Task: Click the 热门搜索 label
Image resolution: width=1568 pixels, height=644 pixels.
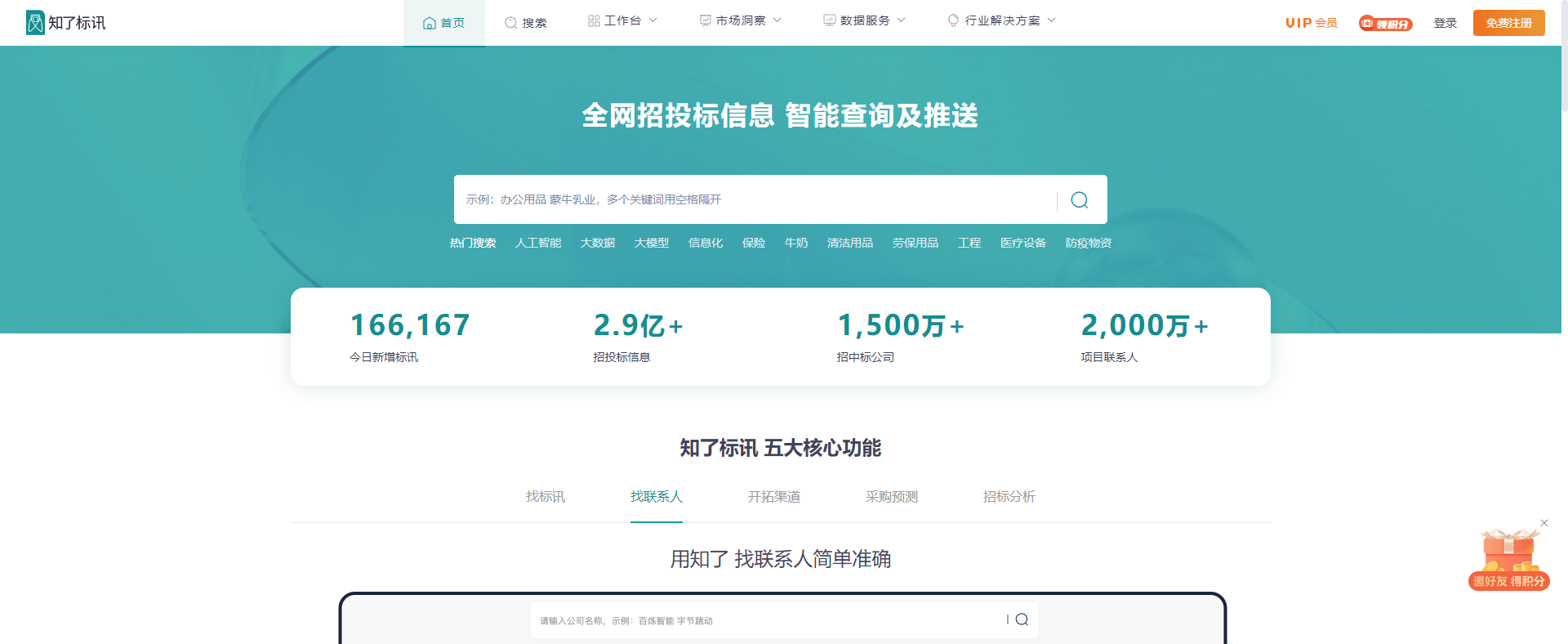Action: (473, 243)
